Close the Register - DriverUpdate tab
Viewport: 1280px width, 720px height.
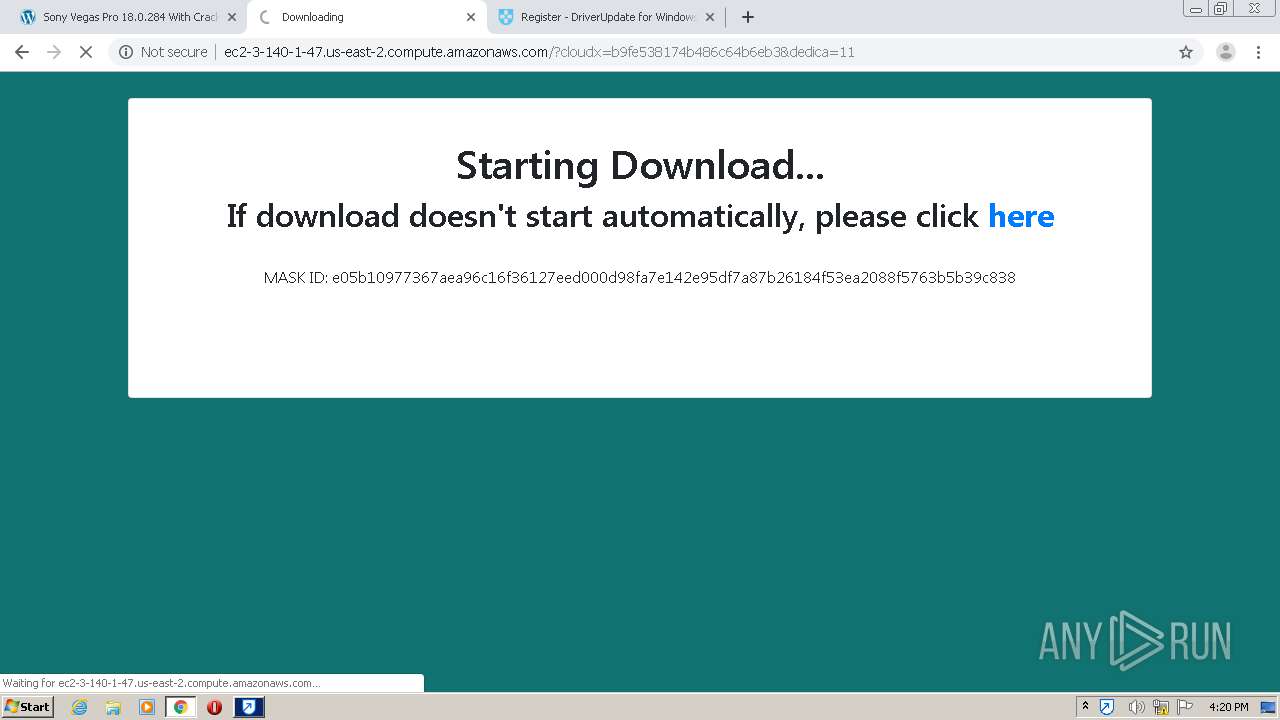pyautogui.click(x=710, y=17)
